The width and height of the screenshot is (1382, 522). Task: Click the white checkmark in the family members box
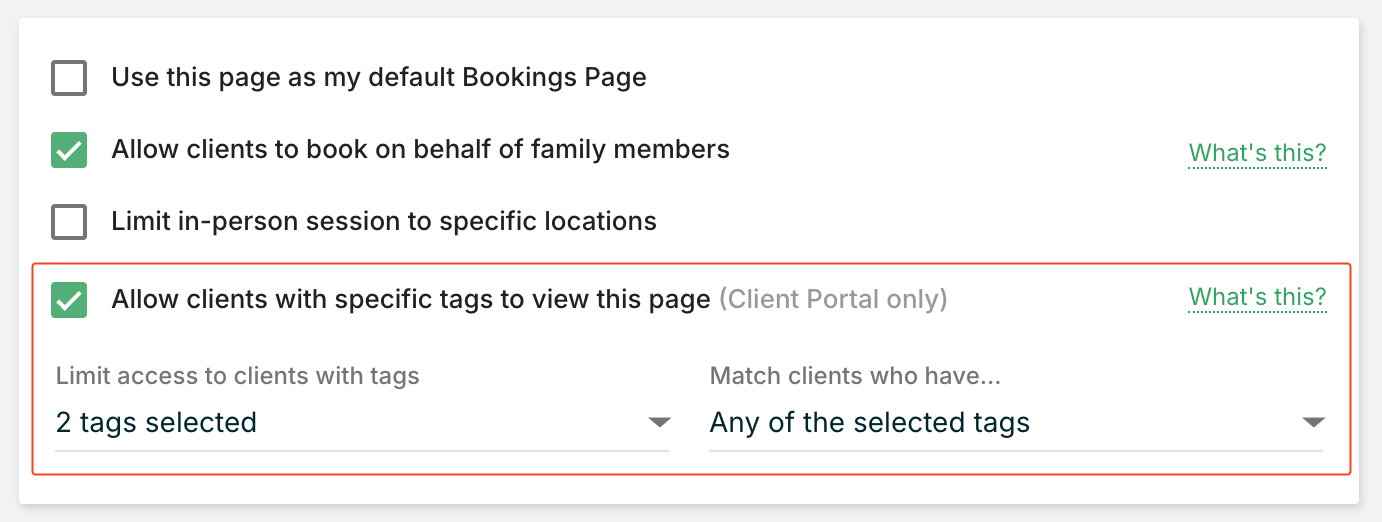coord(69,151)
